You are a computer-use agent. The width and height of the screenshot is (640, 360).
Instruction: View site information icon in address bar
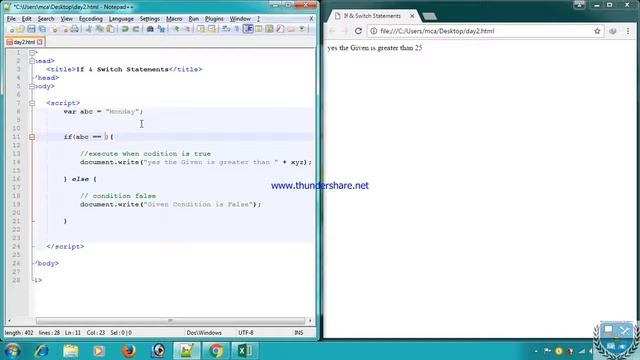(373, 31)
